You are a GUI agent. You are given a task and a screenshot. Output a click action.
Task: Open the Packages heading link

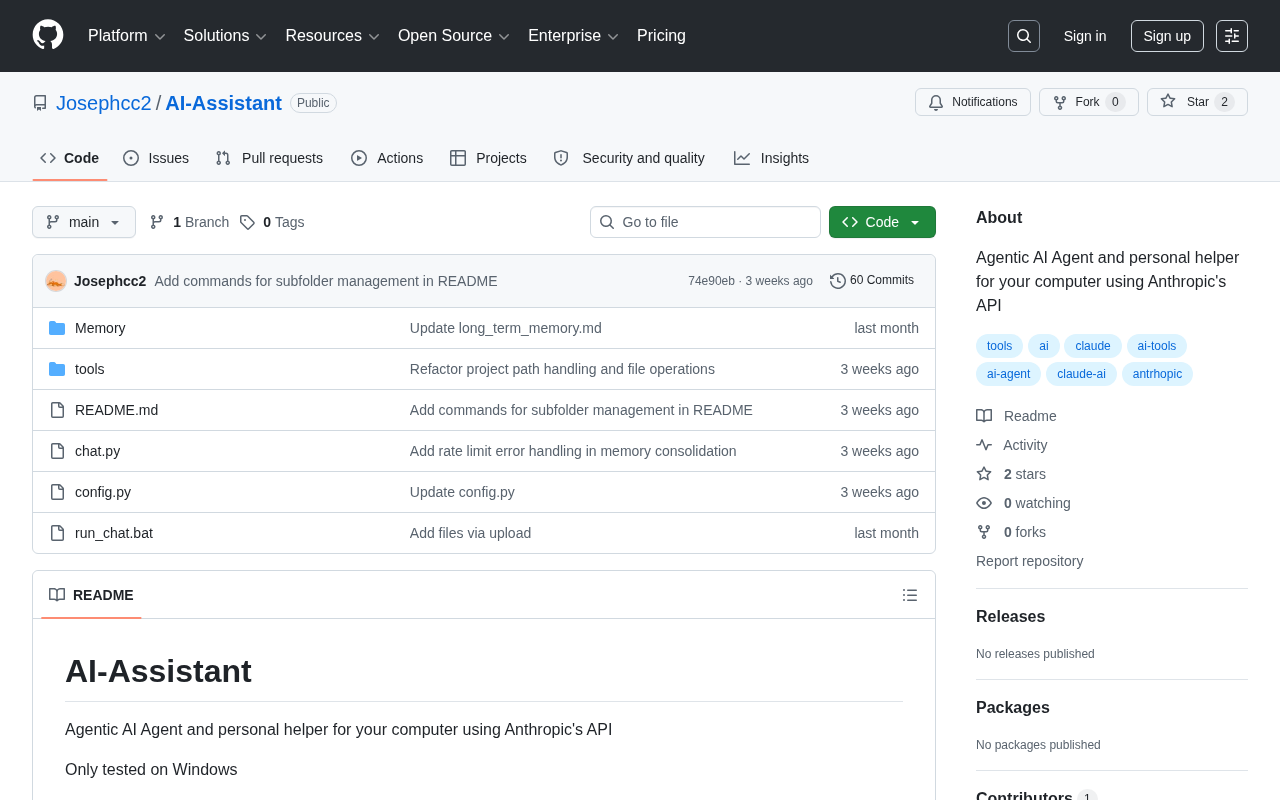1013,708
